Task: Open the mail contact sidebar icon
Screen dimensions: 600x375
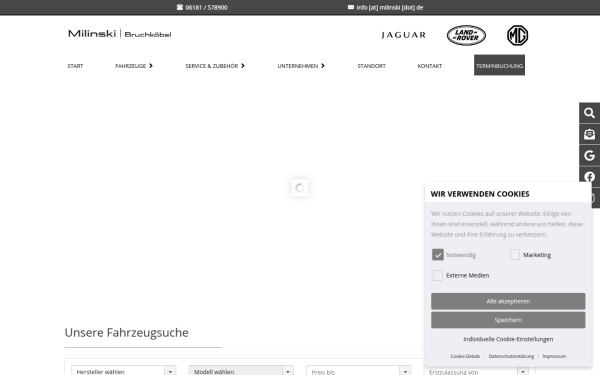Action: (589, 134)
